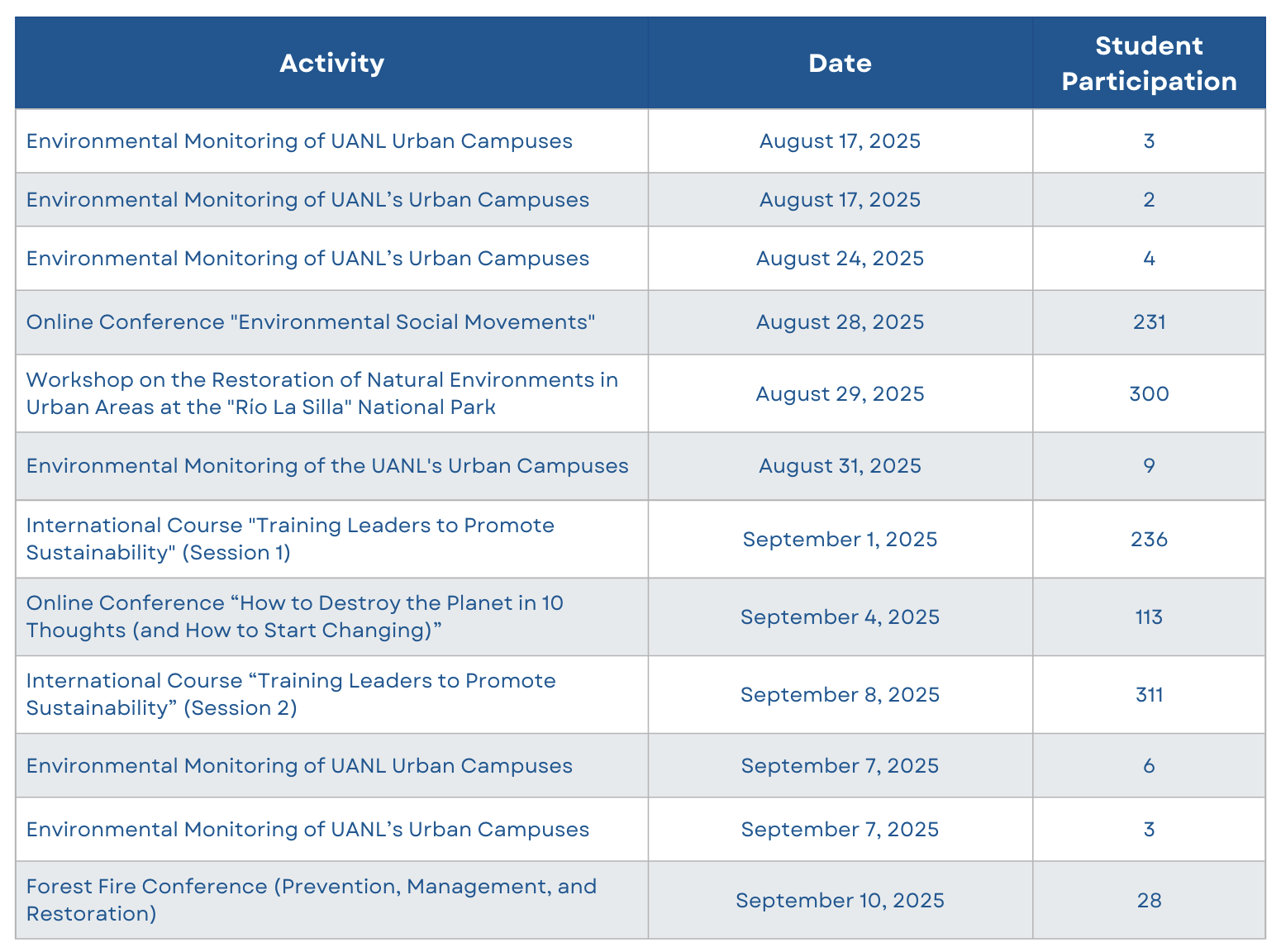This screenshot has height=952, width=1281.
Task: Click the September 10, 2025 date cell
Action: pyautogui.click(x=840, y=900)
